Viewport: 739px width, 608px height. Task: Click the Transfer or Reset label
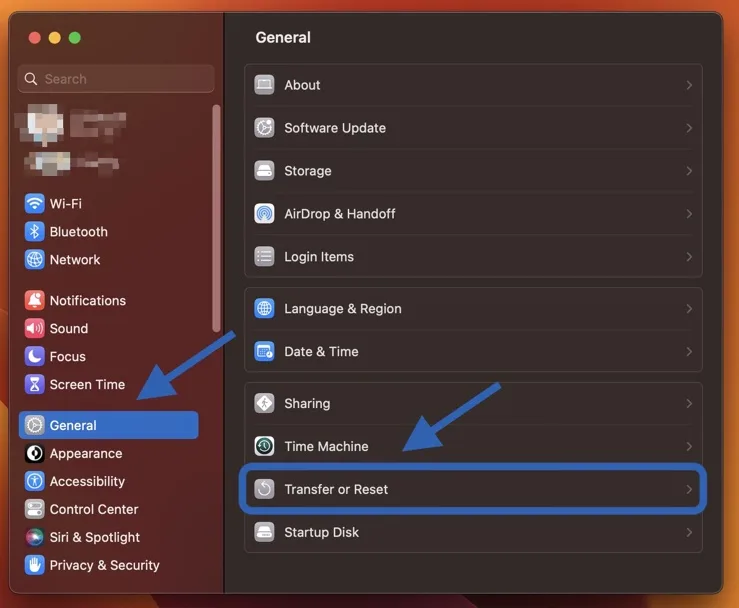pos(336,489)
